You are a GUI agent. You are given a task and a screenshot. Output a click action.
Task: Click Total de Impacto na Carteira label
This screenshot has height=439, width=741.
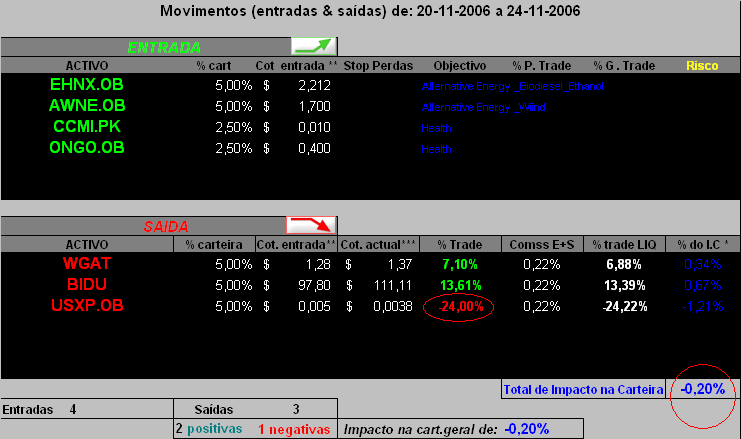point(583,389)
